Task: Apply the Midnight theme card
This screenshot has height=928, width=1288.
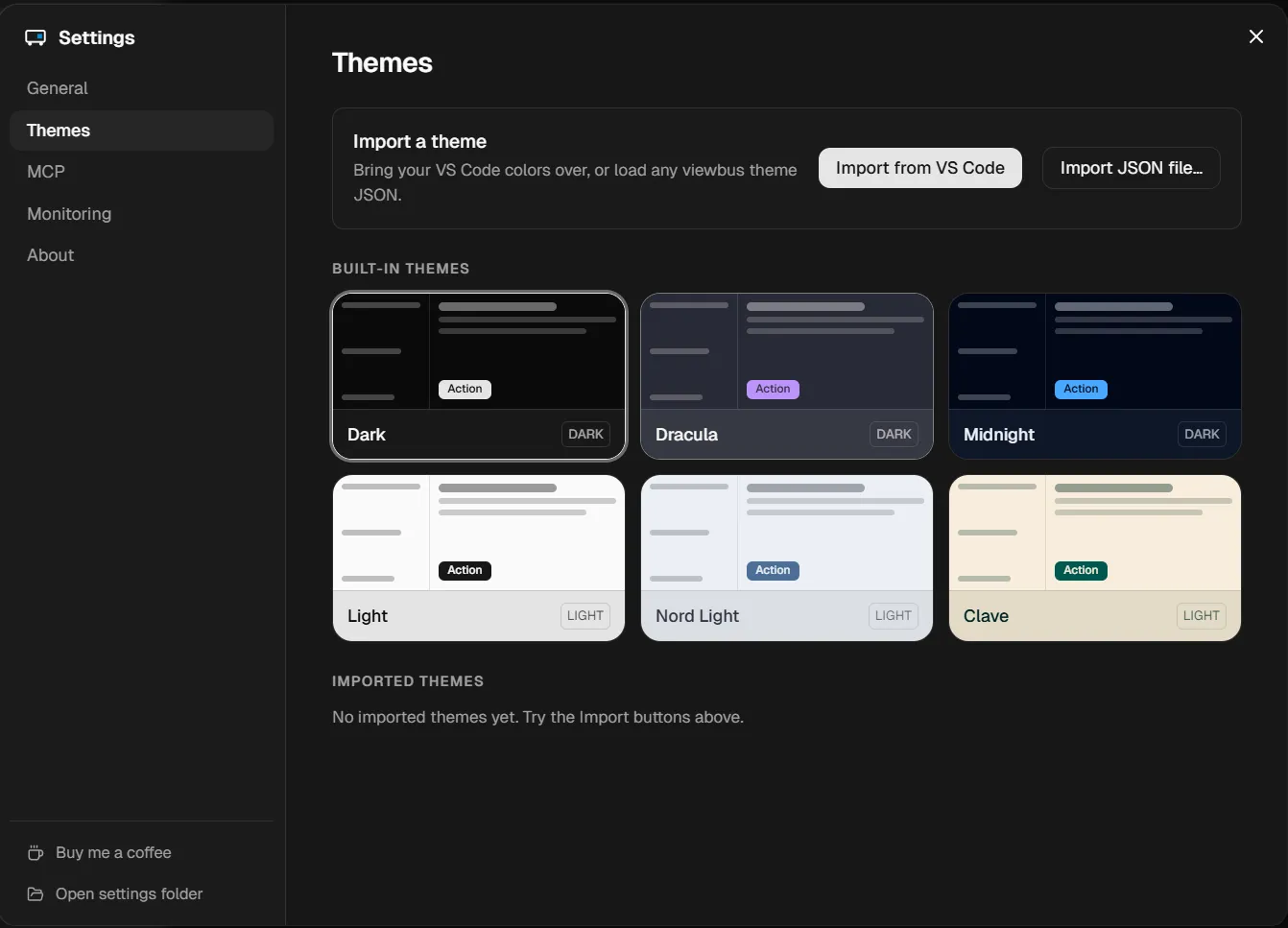Action: coord(1095,376)
